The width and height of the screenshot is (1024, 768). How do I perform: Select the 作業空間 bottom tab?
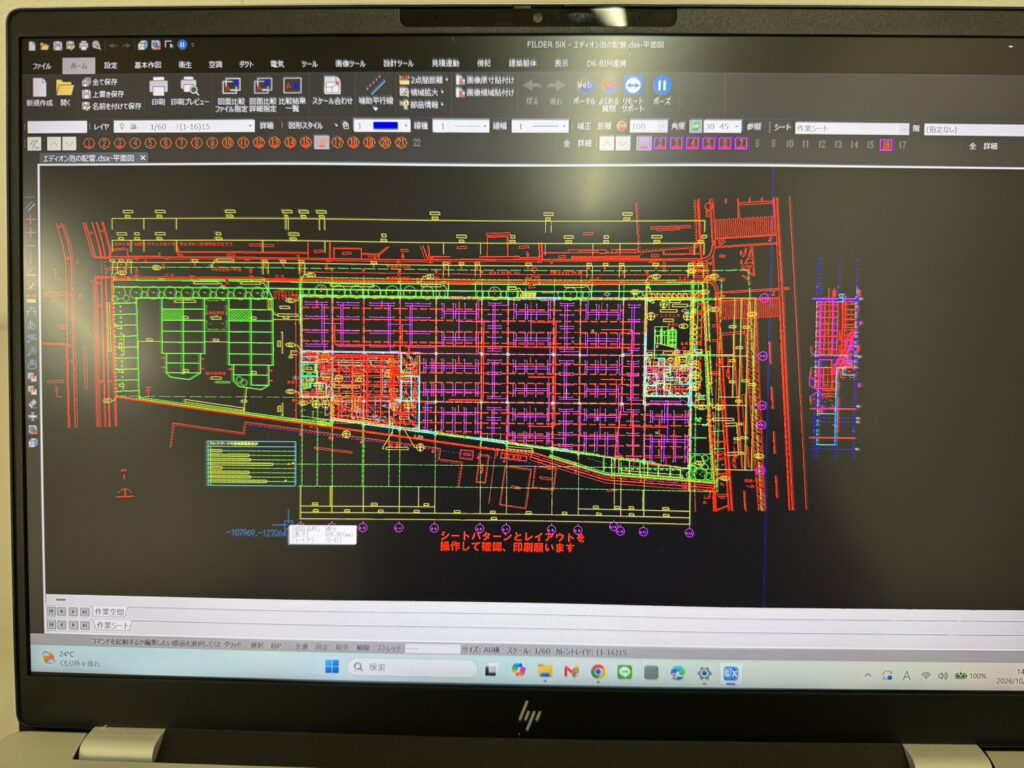(109, 612)
